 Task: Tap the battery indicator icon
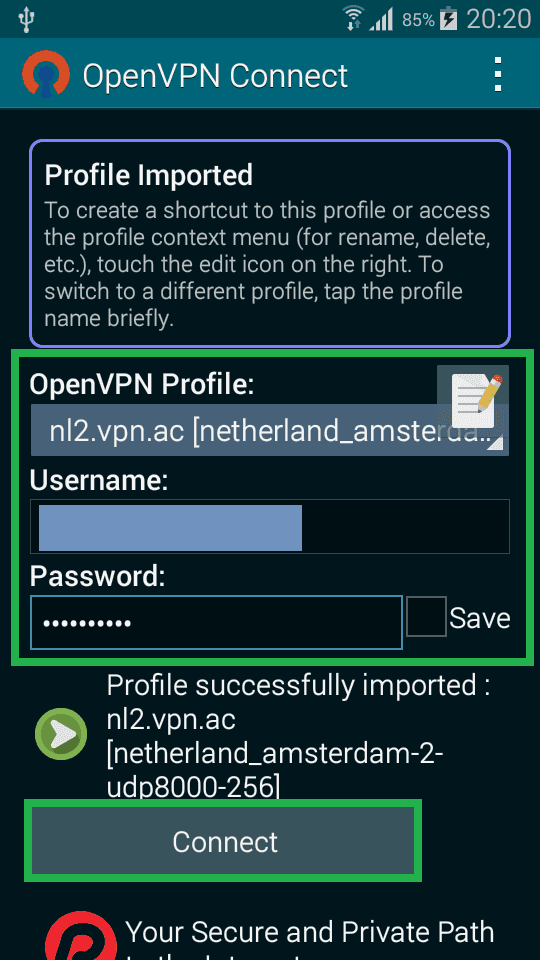[449, 18]
